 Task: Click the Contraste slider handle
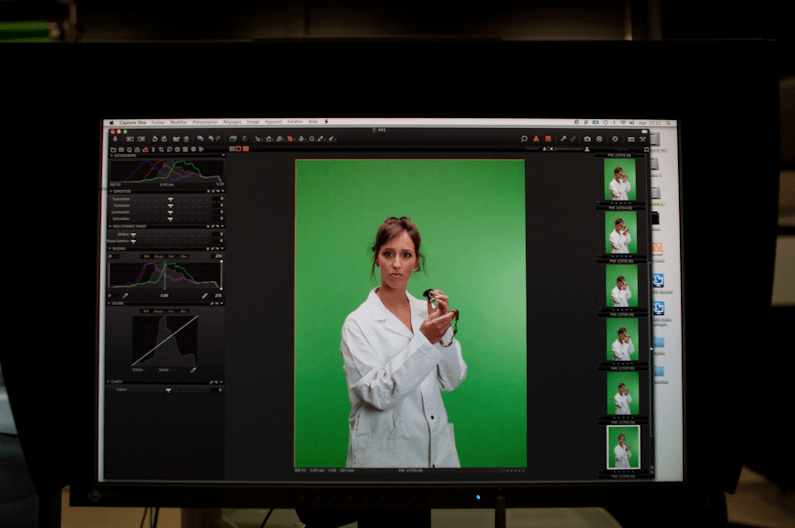[170, 206]
